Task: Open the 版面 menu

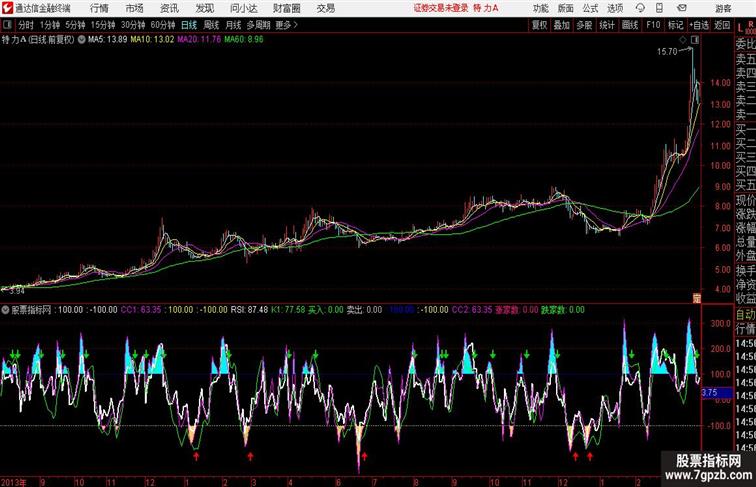Action: click(566, 8)
